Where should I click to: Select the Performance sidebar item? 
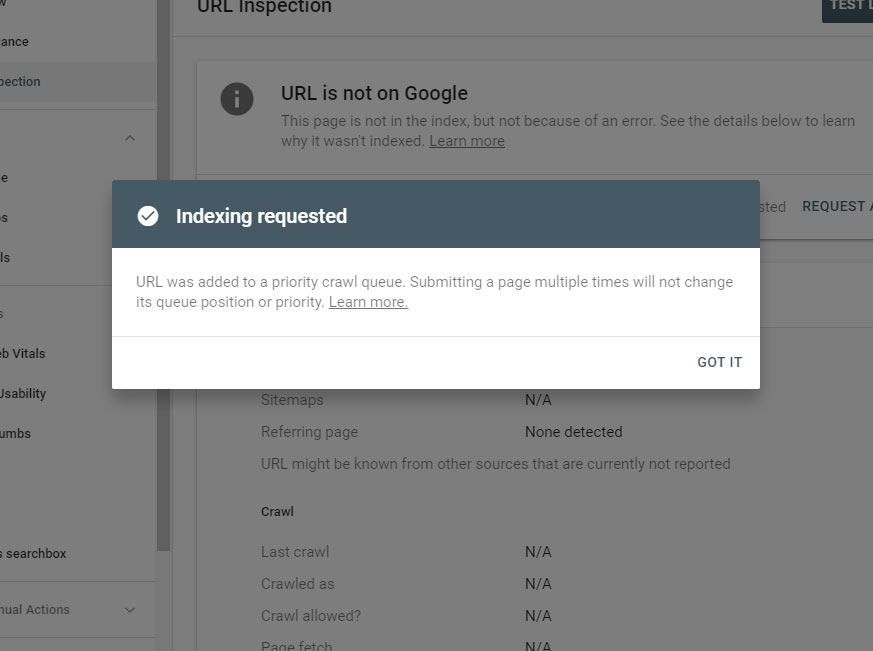pyautogui.click(x=77, y=42)
